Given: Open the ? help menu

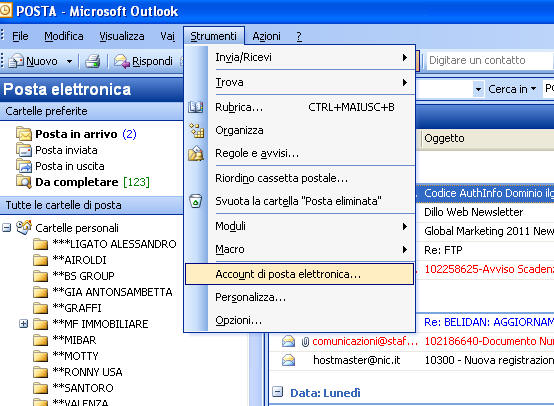Looking at the screenshot, I should pyautogui.click(x=299, y=36).
